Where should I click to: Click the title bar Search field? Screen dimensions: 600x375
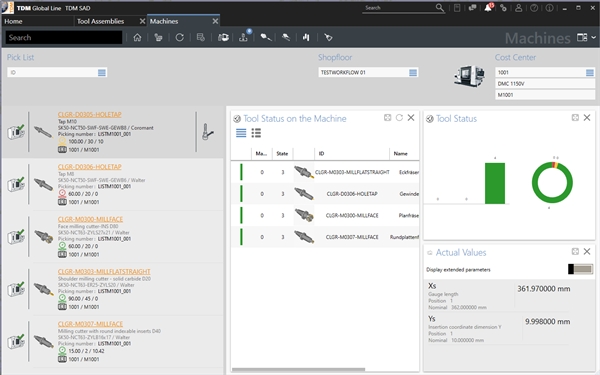(398, 8)
